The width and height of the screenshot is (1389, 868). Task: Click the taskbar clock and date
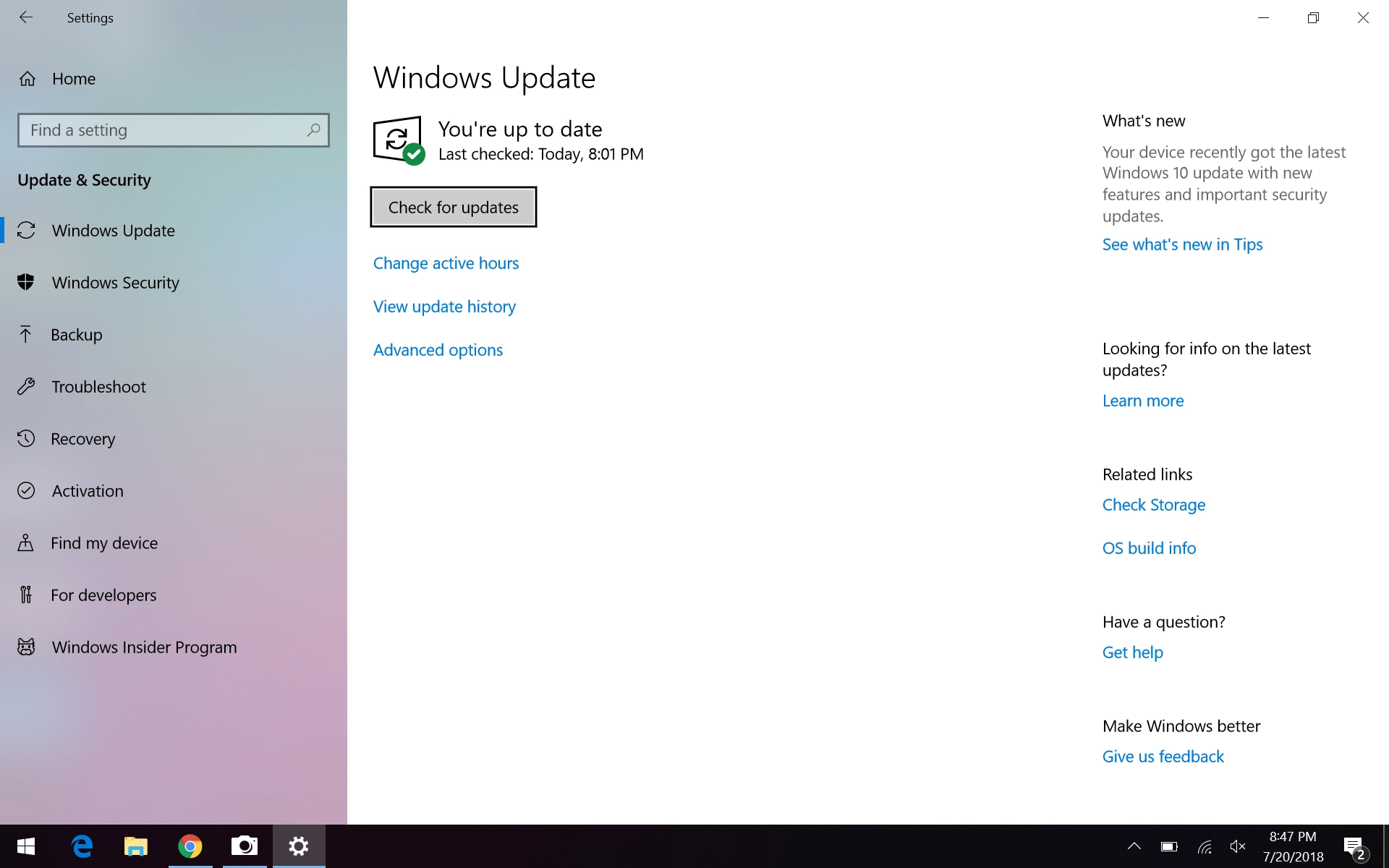1294,846
